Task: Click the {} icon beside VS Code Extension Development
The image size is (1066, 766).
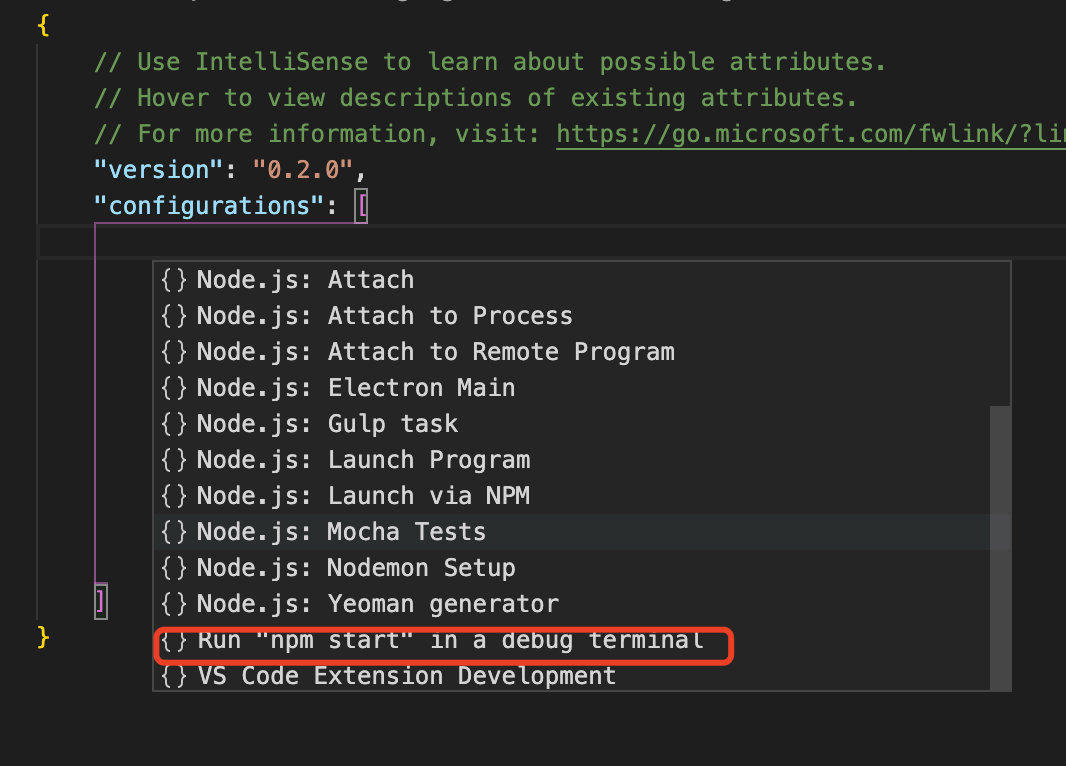Action: (172, 675)
